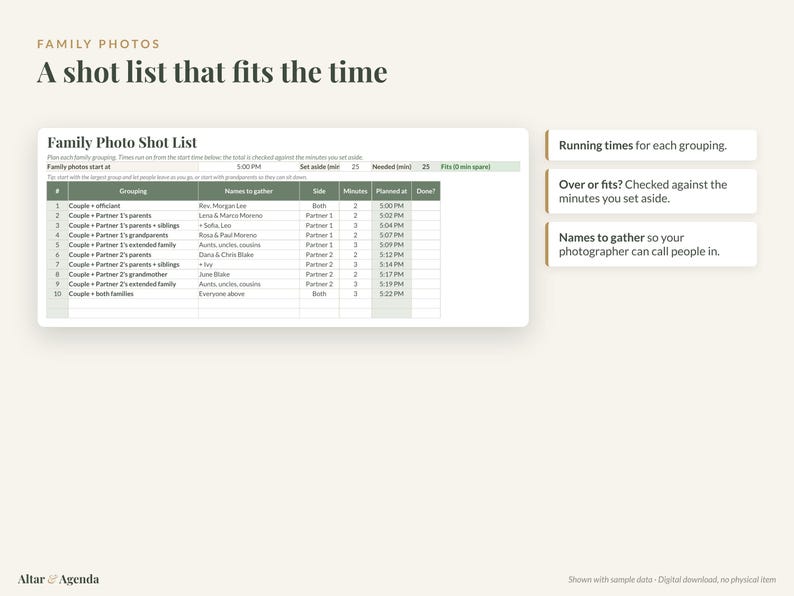Select the 'Family photos start at' label cell
Viewport: 794px width, 596px height.
[x=123, y=167]
